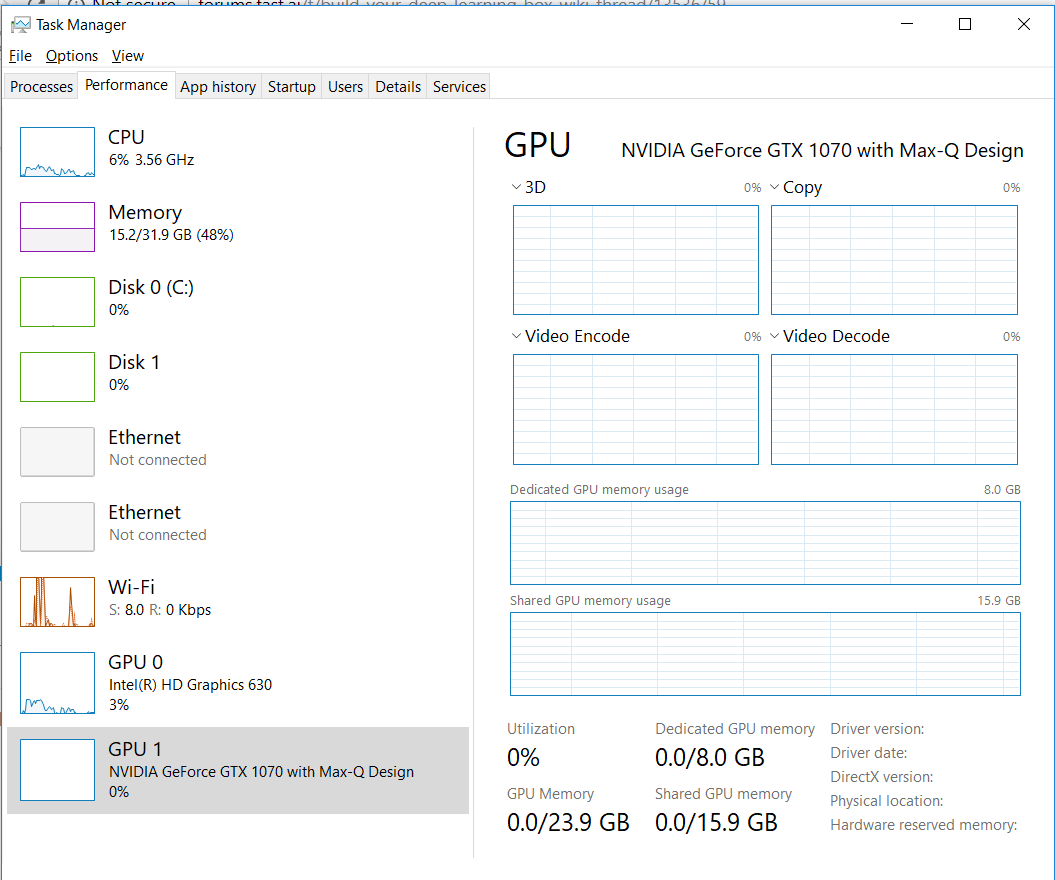Viewport: 1055px width, 880px height.
Task: Expand the 3D engine dropdown chevron
Action: pos(516,187)
